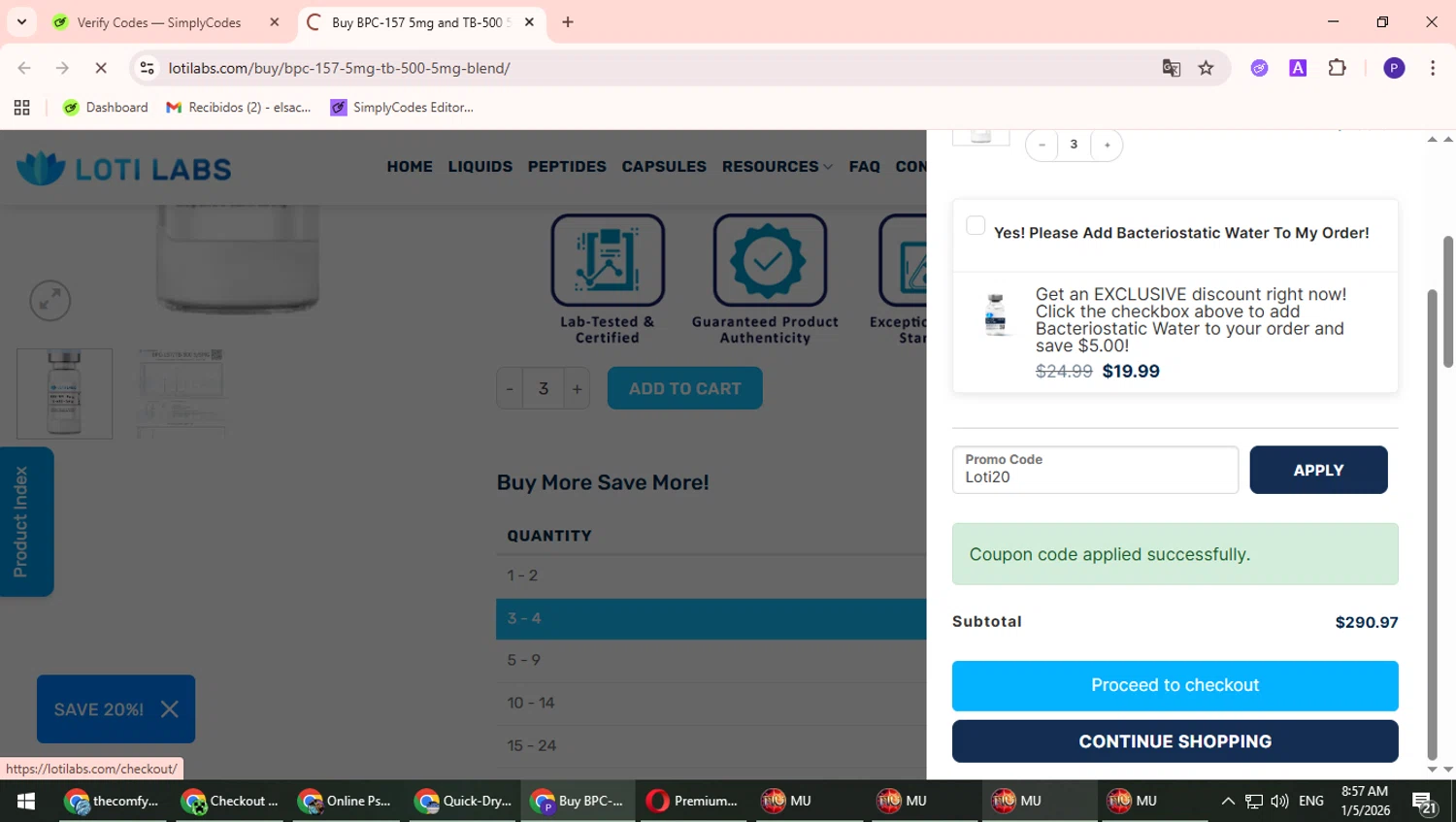This screenshot has height=822, width=1456.
Task: Click the Guaranteed Product Authenticity badge
Action: pyautogui.click(x=766, y=279)
